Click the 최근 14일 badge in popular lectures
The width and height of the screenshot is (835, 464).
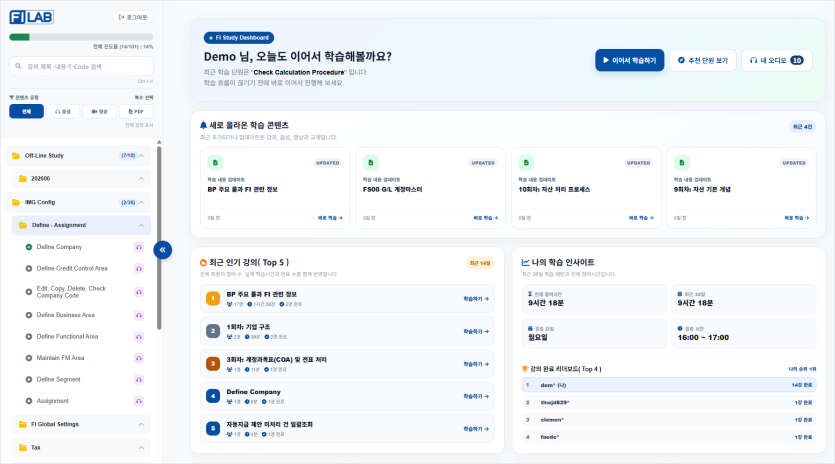(x=480, y=263)
